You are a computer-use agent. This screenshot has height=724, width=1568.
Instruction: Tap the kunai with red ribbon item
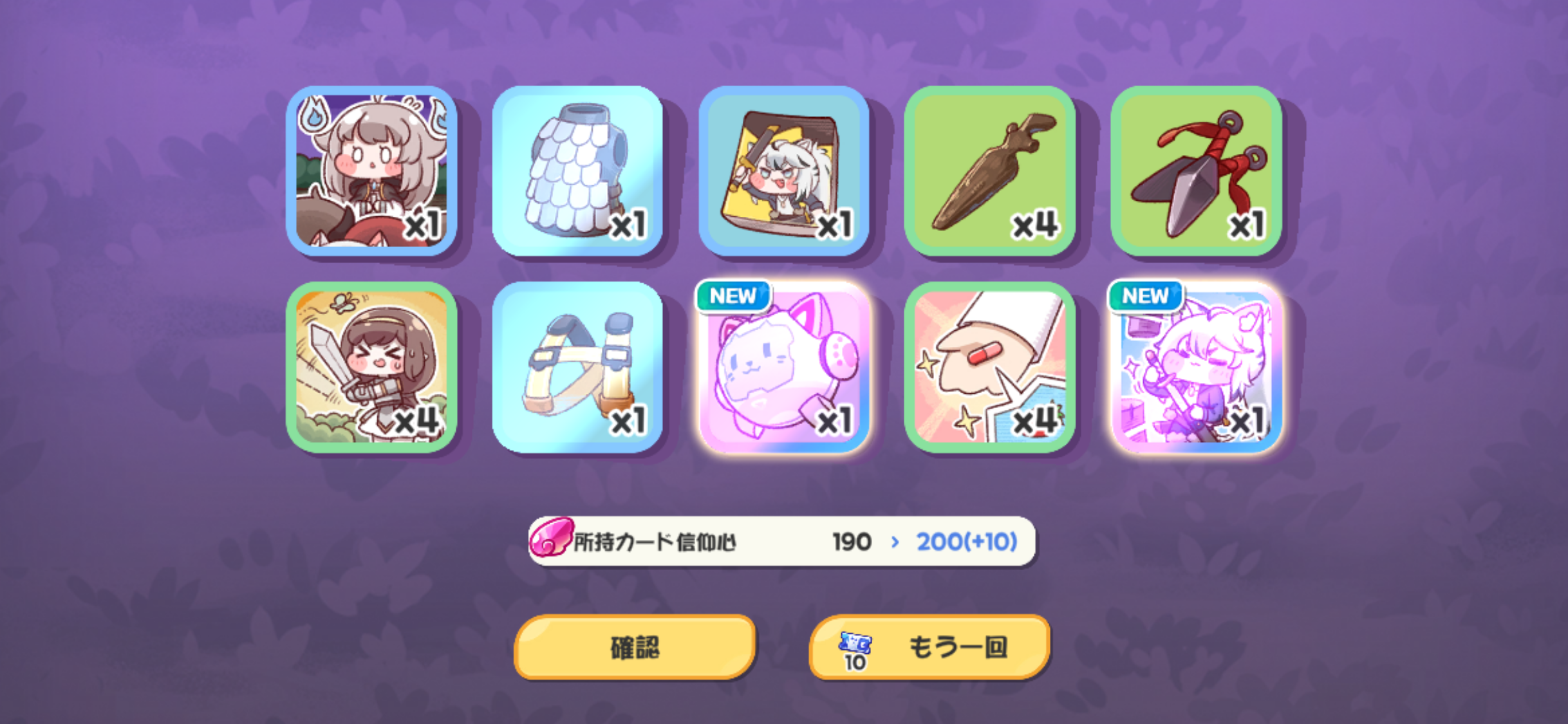tap(1196, 171)
